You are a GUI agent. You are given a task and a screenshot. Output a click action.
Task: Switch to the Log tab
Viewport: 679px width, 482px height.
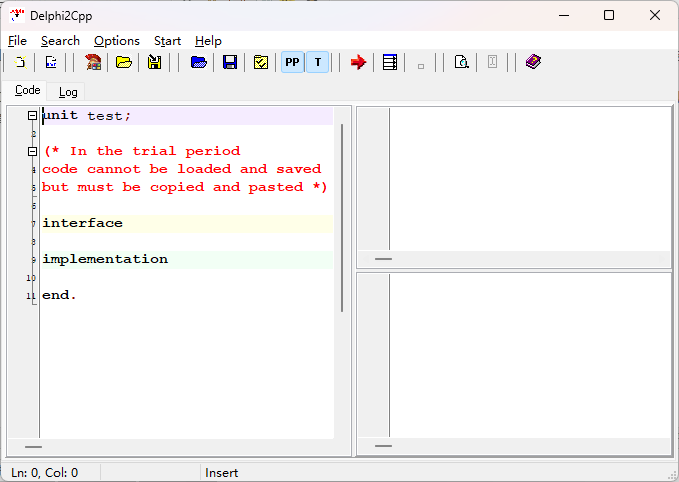coord(68,92)
